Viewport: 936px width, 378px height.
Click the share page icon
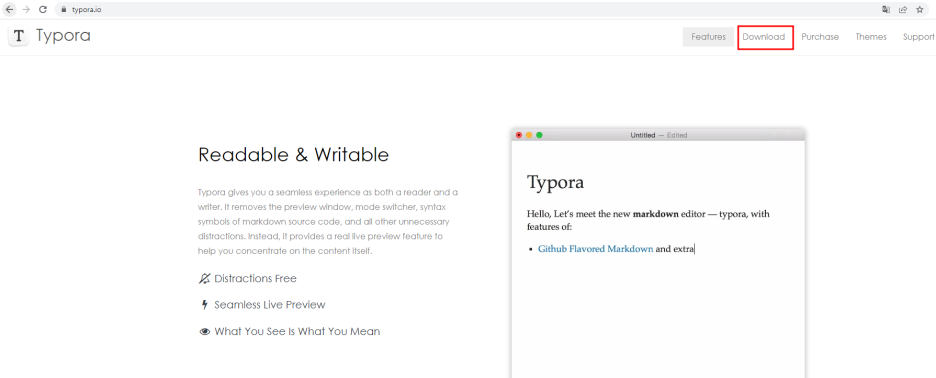[903, 10]
